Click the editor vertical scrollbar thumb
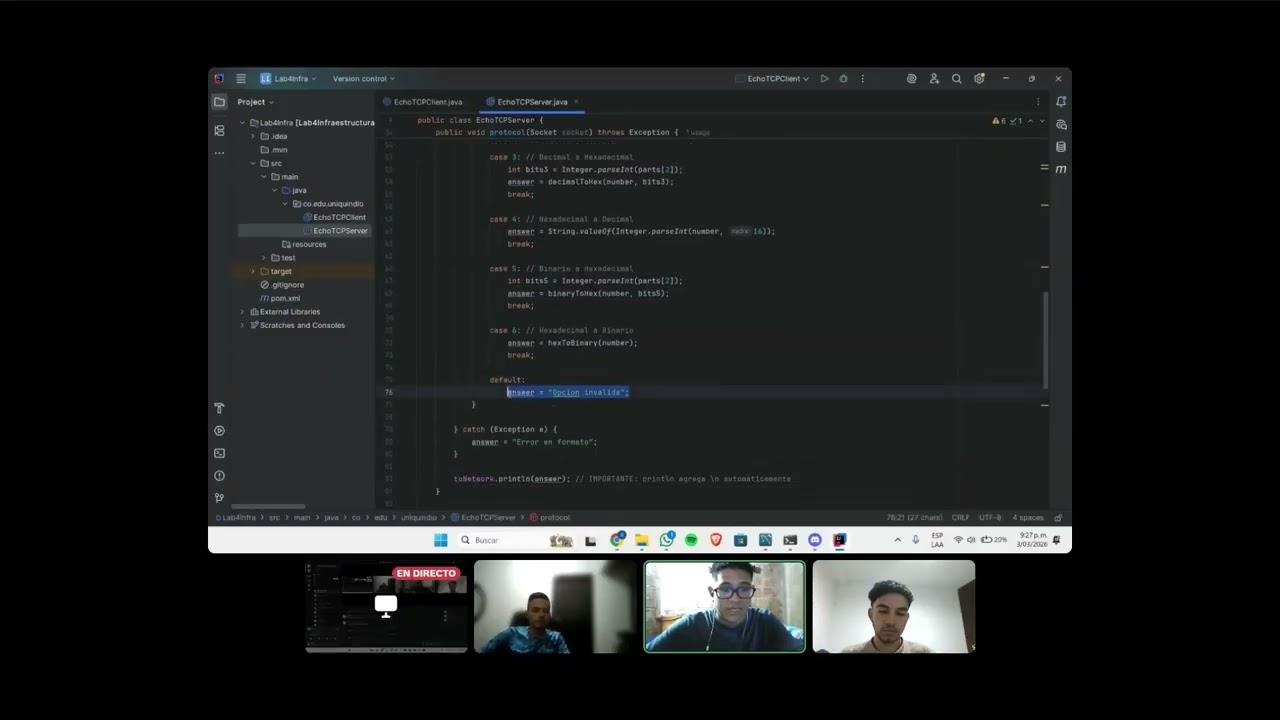1280x720 pixels. pyautogui.click(x=1045, y=340)
